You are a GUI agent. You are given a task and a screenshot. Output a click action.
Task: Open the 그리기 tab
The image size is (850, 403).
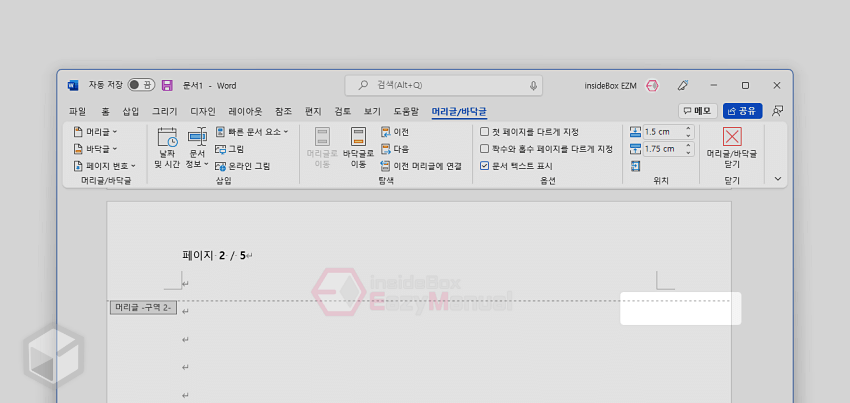164,111
